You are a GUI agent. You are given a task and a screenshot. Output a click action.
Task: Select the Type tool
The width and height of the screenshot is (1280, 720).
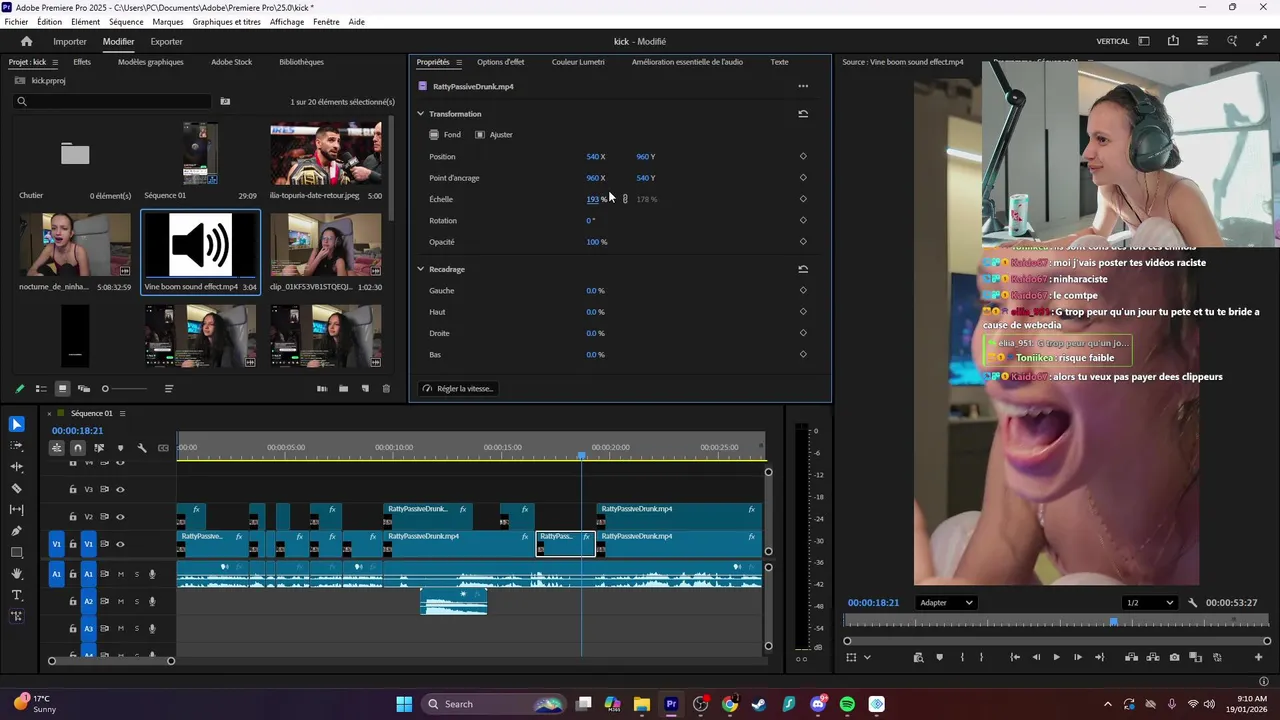pos(17,595)
